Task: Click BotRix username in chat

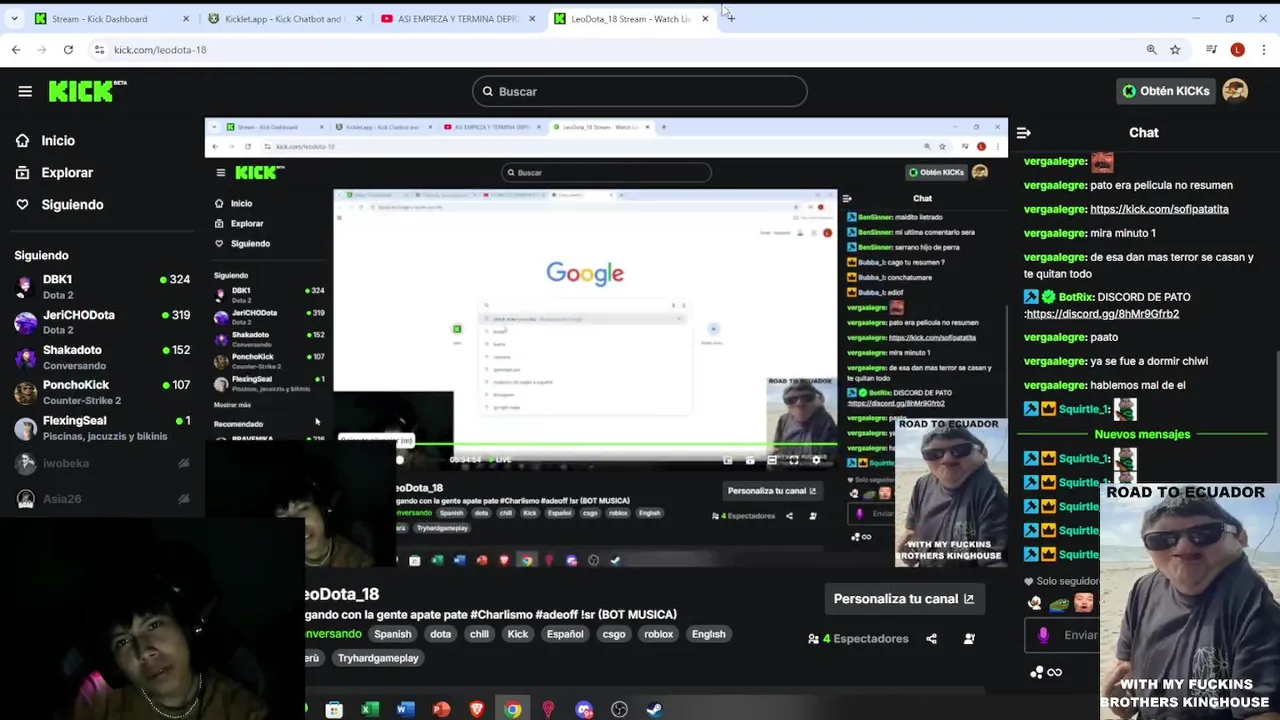Action: coord(1075,297)
